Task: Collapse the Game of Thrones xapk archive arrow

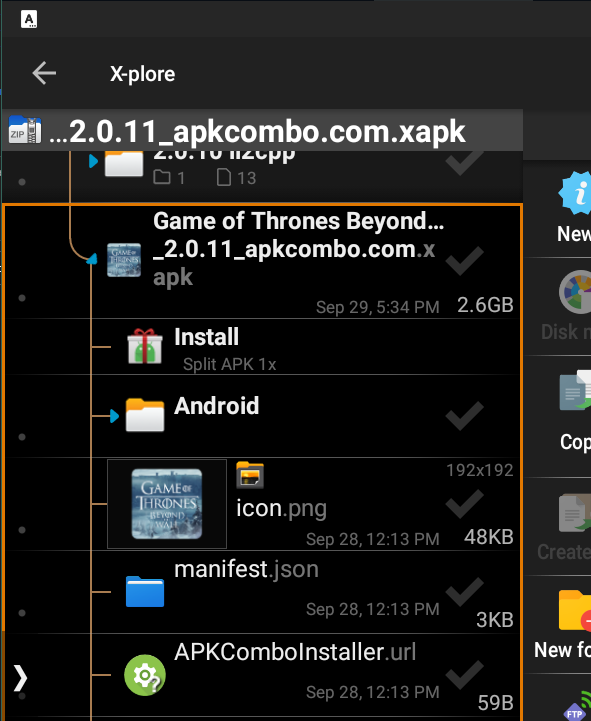Action: [92, 259]
